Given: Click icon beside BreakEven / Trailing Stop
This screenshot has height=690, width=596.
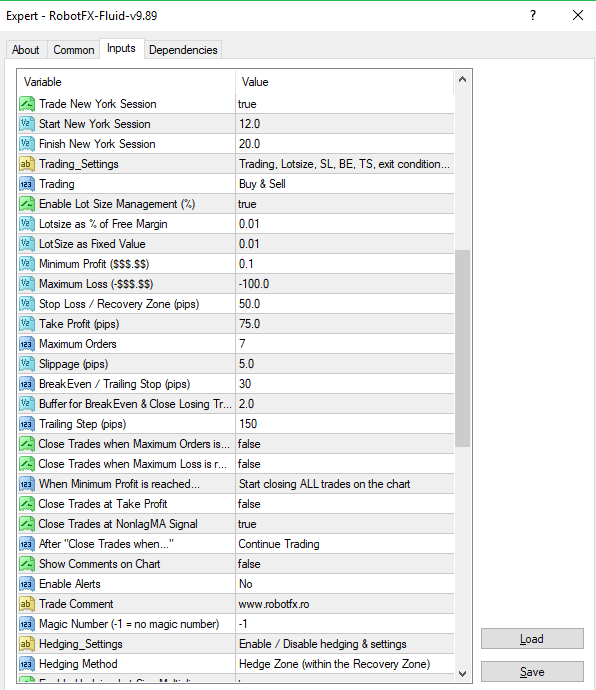Looking at the screenshot, I should [26, 385].
